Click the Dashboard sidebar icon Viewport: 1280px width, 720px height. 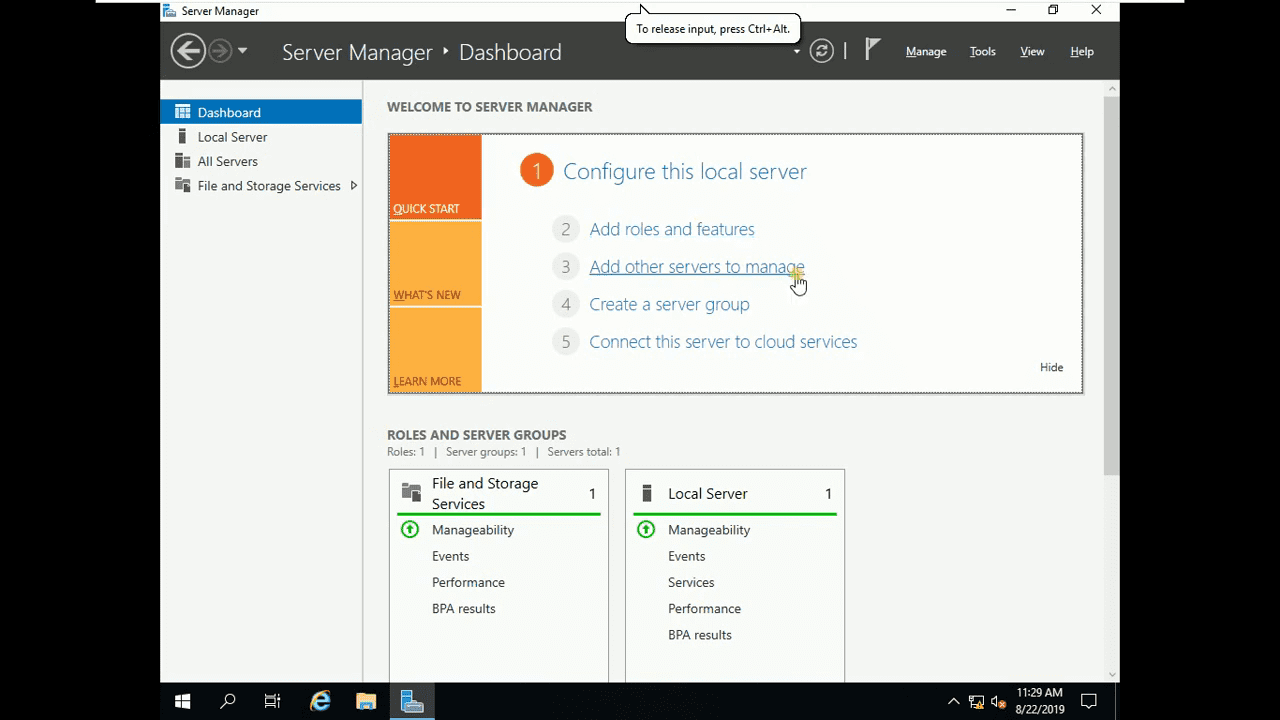coord(182,112)
